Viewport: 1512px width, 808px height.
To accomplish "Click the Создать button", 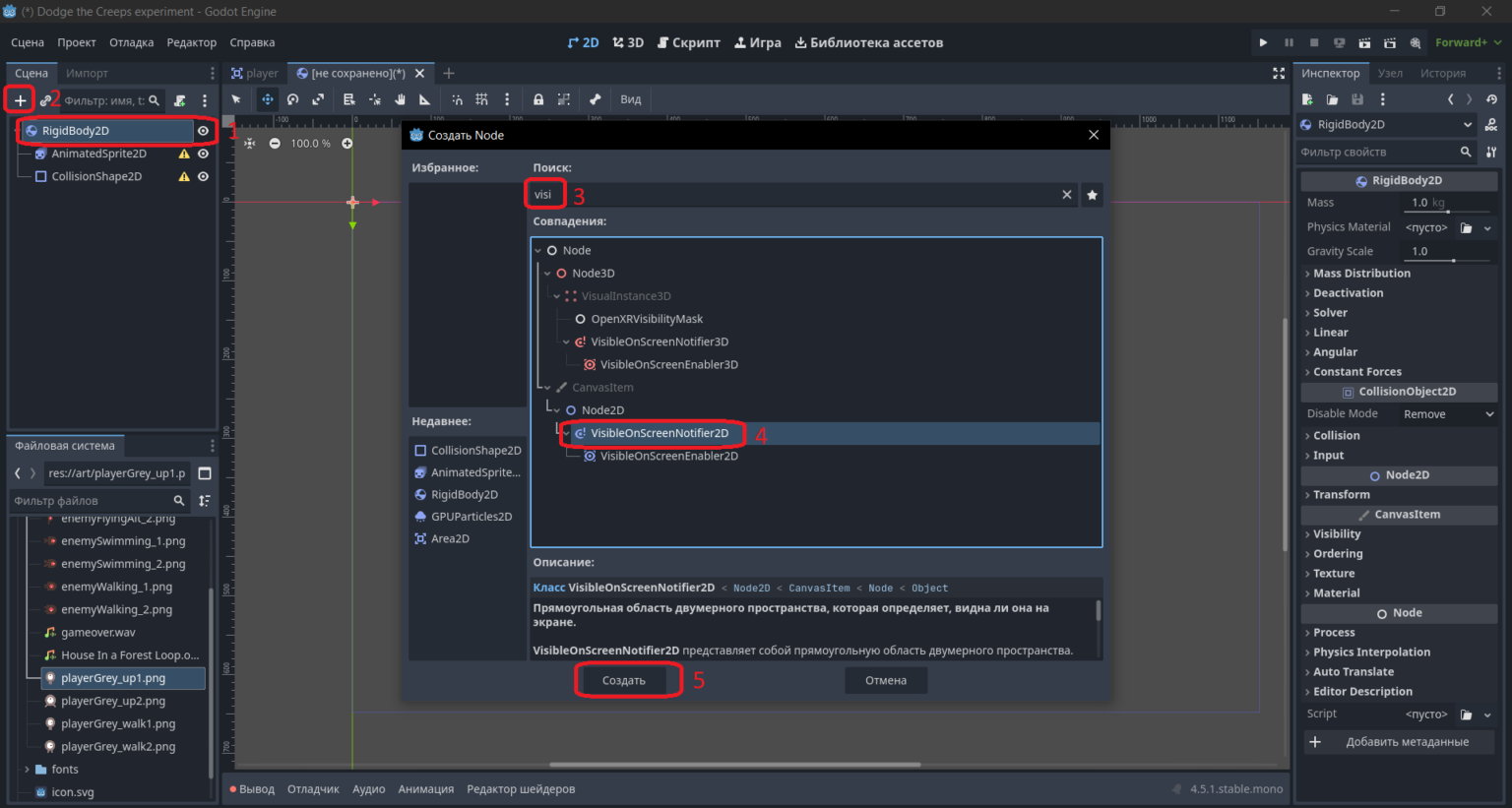I will (x=624, y=680).
